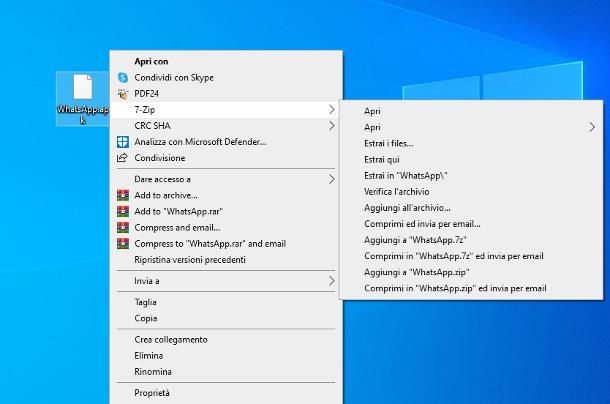Choose Elimina to delete the file
Image resolution: width=610 pixels, height=404 pixels.
pos(226,355)
